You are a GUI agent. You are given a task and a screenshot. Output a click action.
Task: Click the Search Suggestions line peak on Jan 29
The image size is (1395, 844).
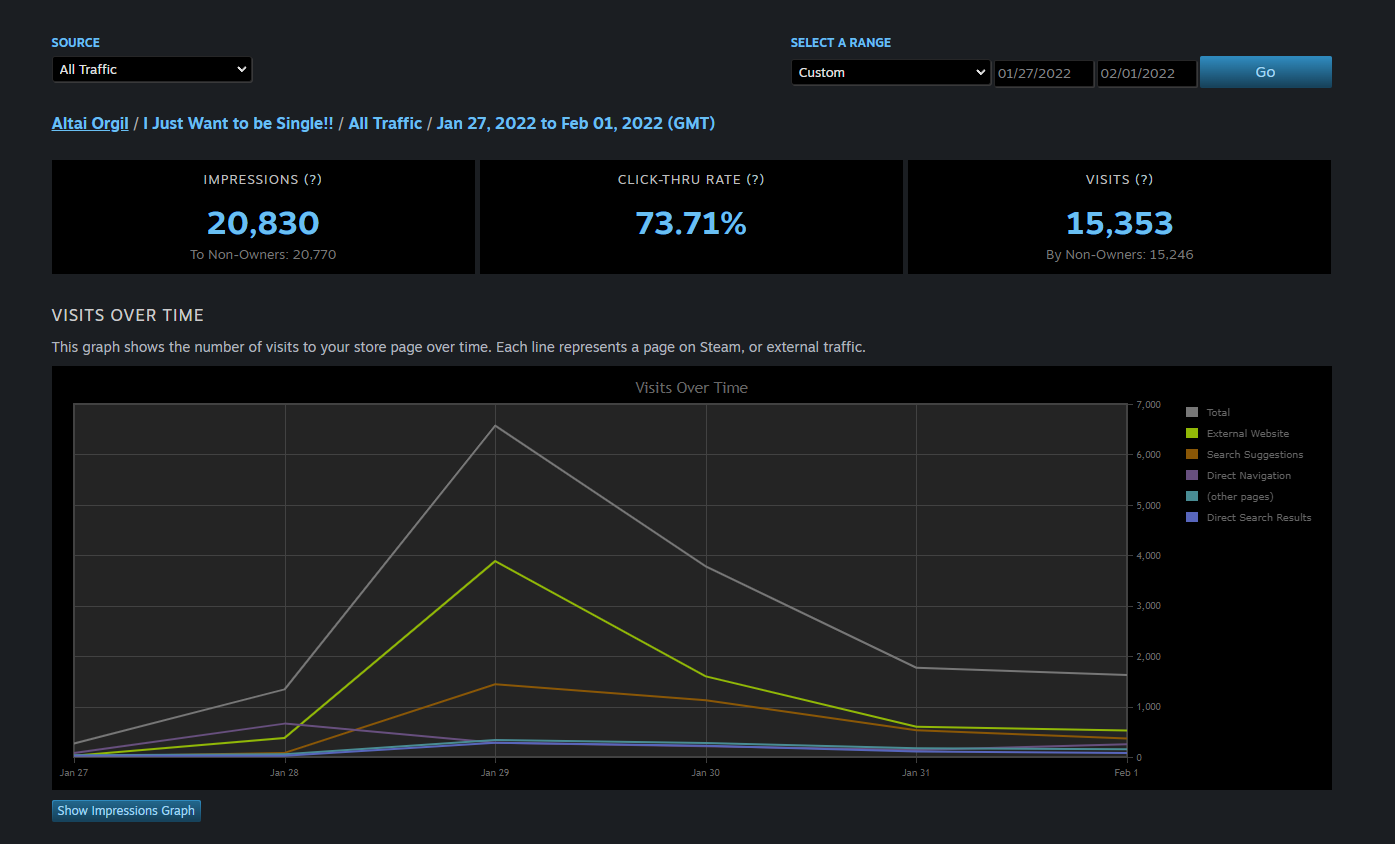(495, 684)
